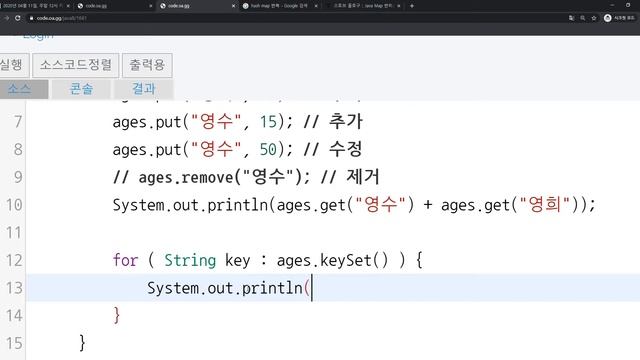Image resolution: width=640 pixels, height=360 pixels.
Task: Click the '// 수정' comment text
Action: (x=333, y=149)
